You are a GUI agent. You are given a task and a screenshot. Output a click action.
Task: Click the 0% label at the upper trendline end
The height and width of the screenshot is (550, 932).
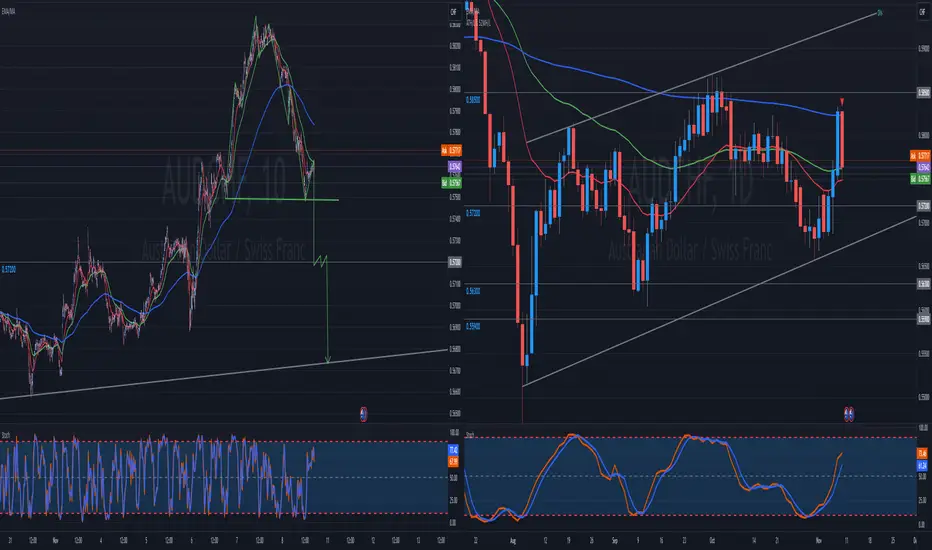(880, 12)
